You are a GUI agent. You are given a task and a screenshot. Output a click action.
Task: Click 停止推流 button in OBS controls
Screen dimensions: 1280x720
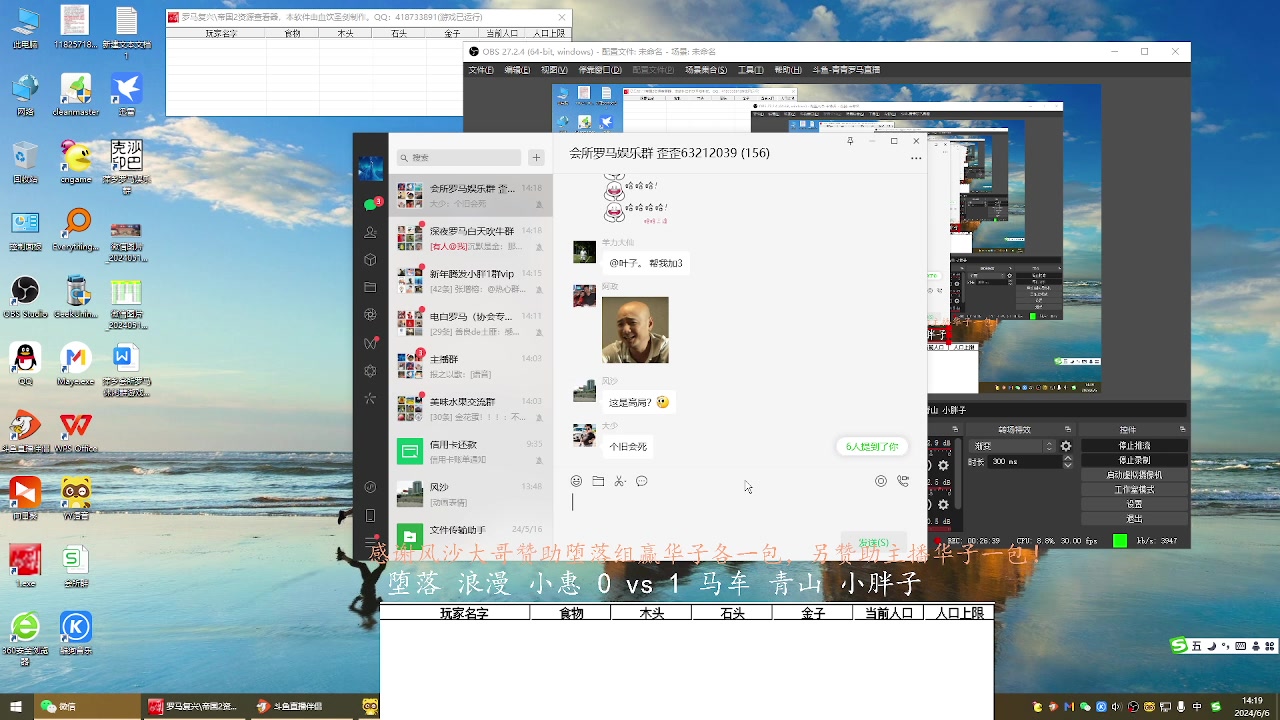point(1134,446)
